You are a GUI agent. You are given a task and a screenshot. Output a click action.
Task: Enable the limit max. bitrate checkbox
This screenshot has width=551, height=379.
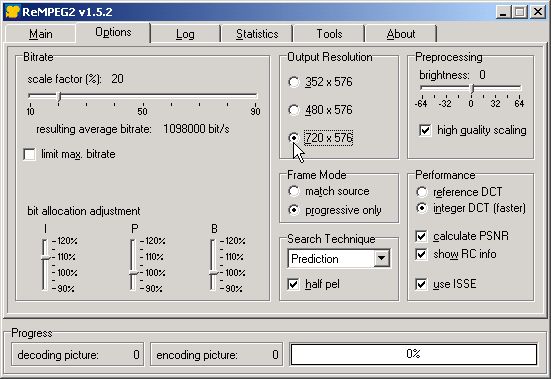tap(30, 154)
